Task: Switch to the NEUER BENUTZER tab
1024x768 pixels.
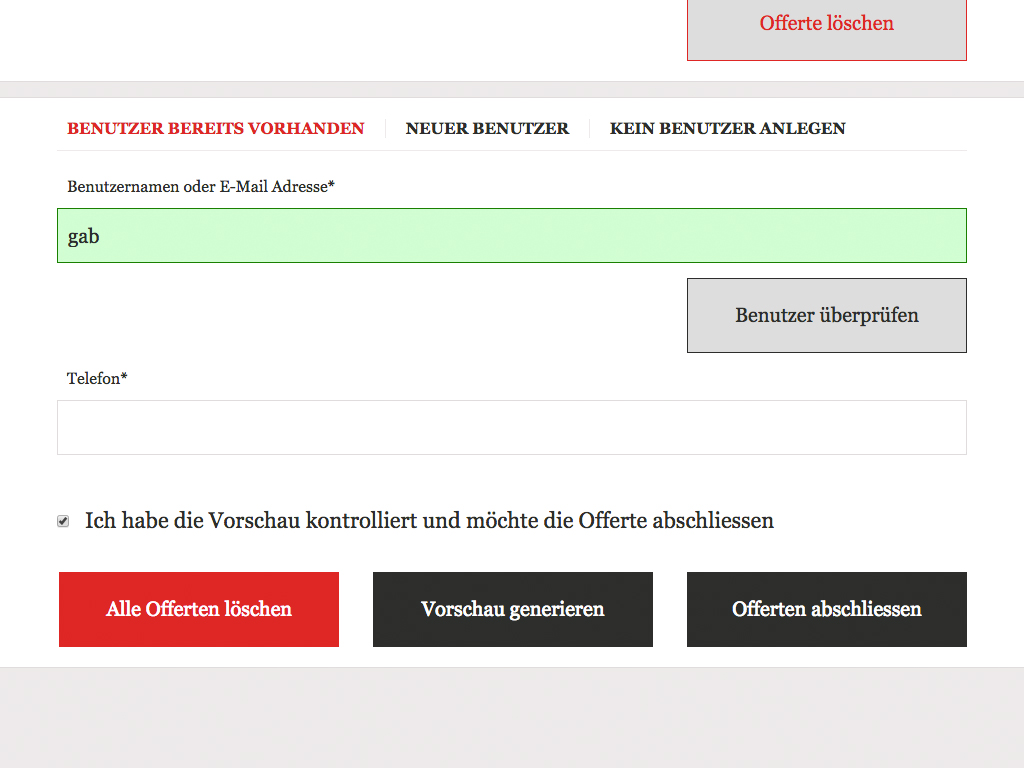Action: click(x=487, y=128)
